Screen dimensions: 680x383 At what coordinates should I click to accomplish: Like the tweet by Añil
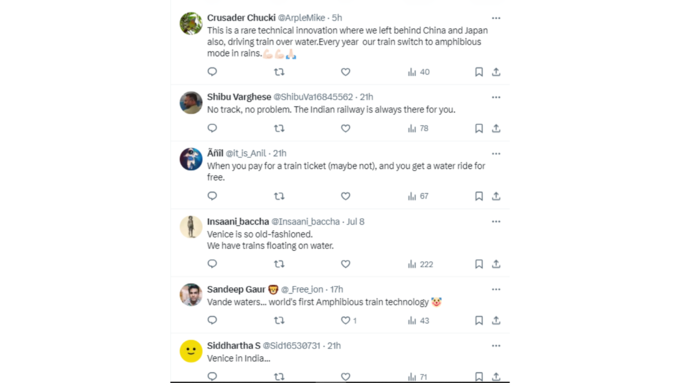pos(345,196)
